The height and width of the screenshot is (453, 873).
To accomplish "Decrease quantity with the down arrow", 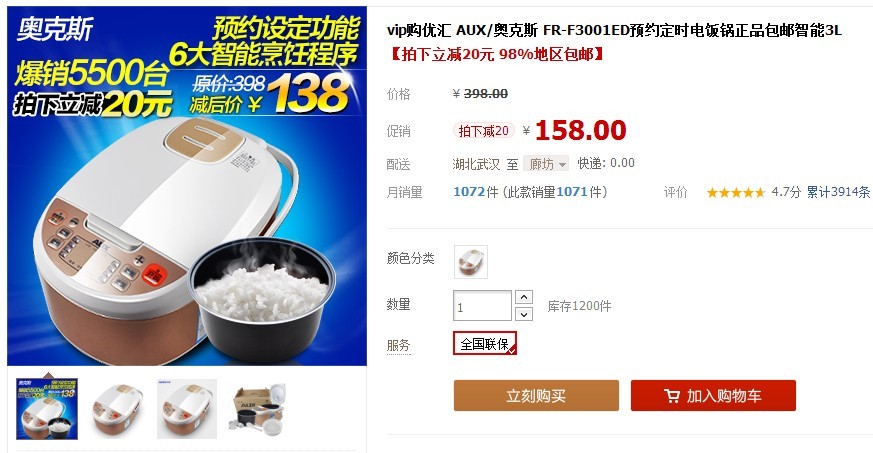I will tap(523, 314).
